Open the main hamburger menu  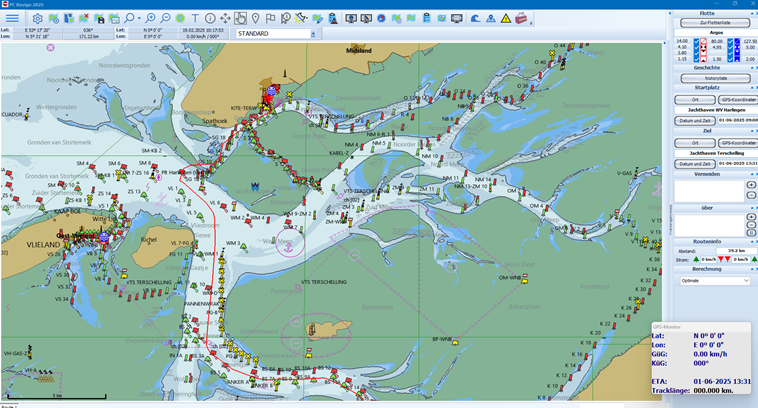12,18
